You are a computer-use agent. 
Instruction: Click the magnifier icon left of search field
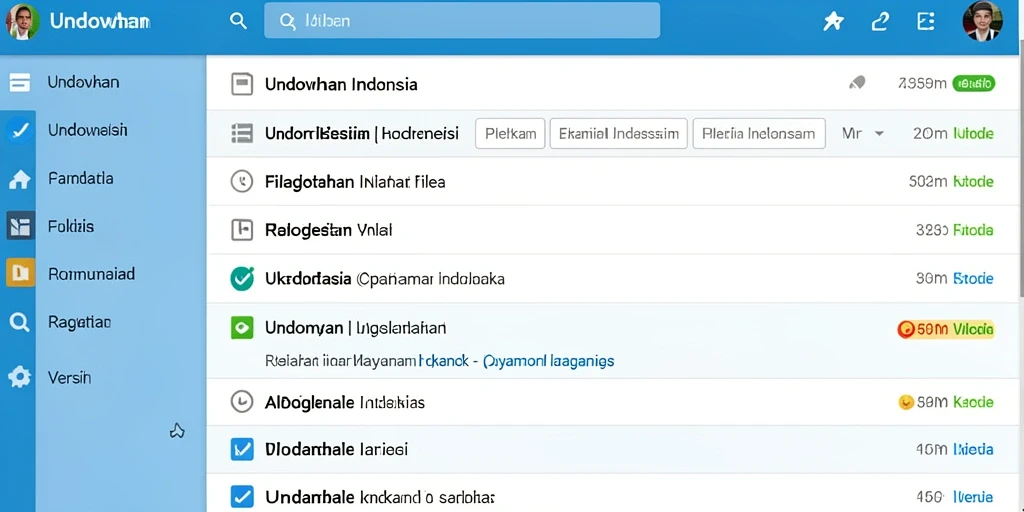click(238, 21)
